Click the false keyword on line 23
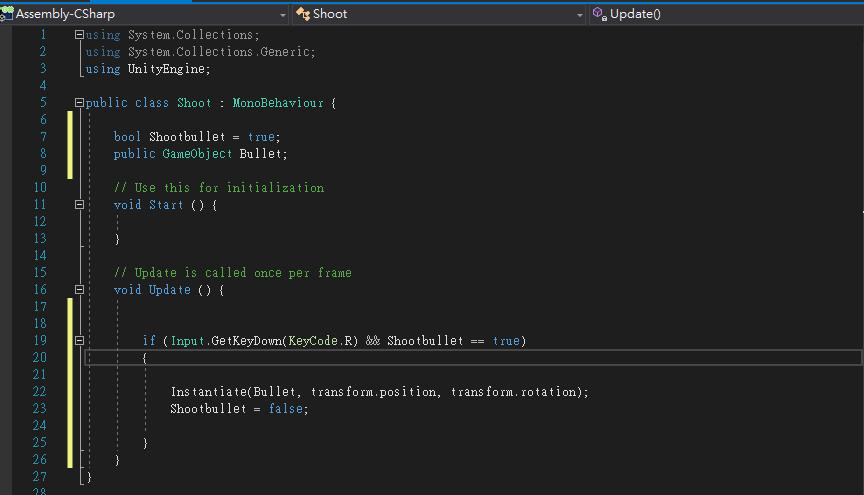The image size is (864, 495). coord(286,409)
